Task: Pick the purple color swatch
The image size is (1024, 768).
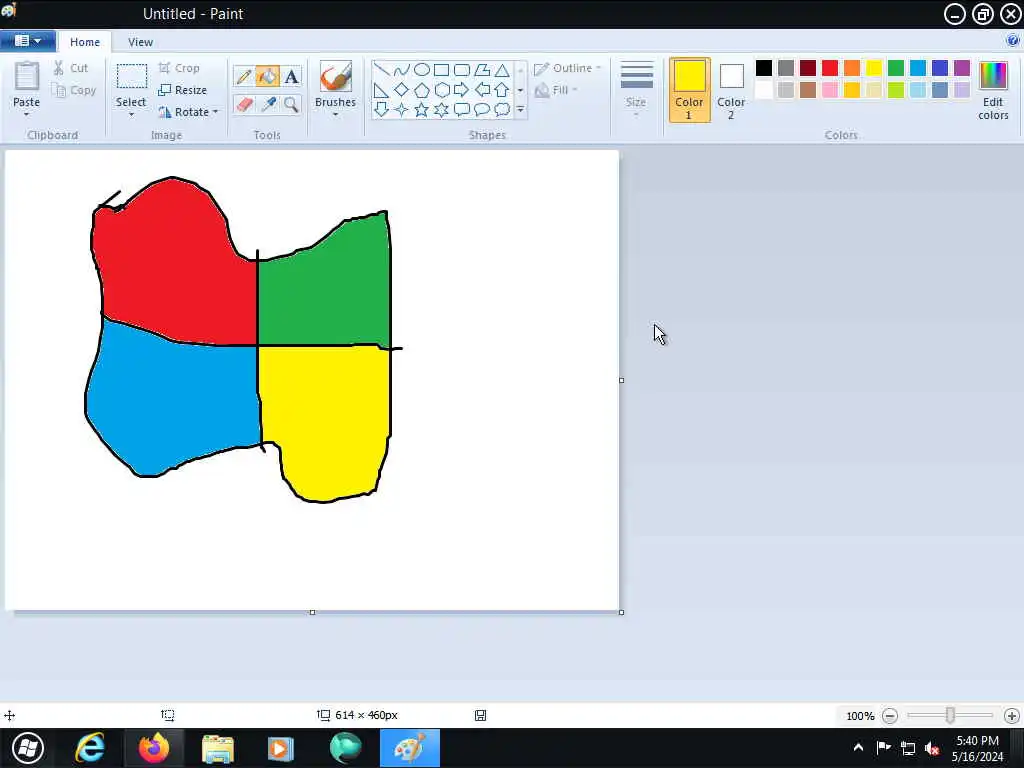Action: (x=962, y=67)
